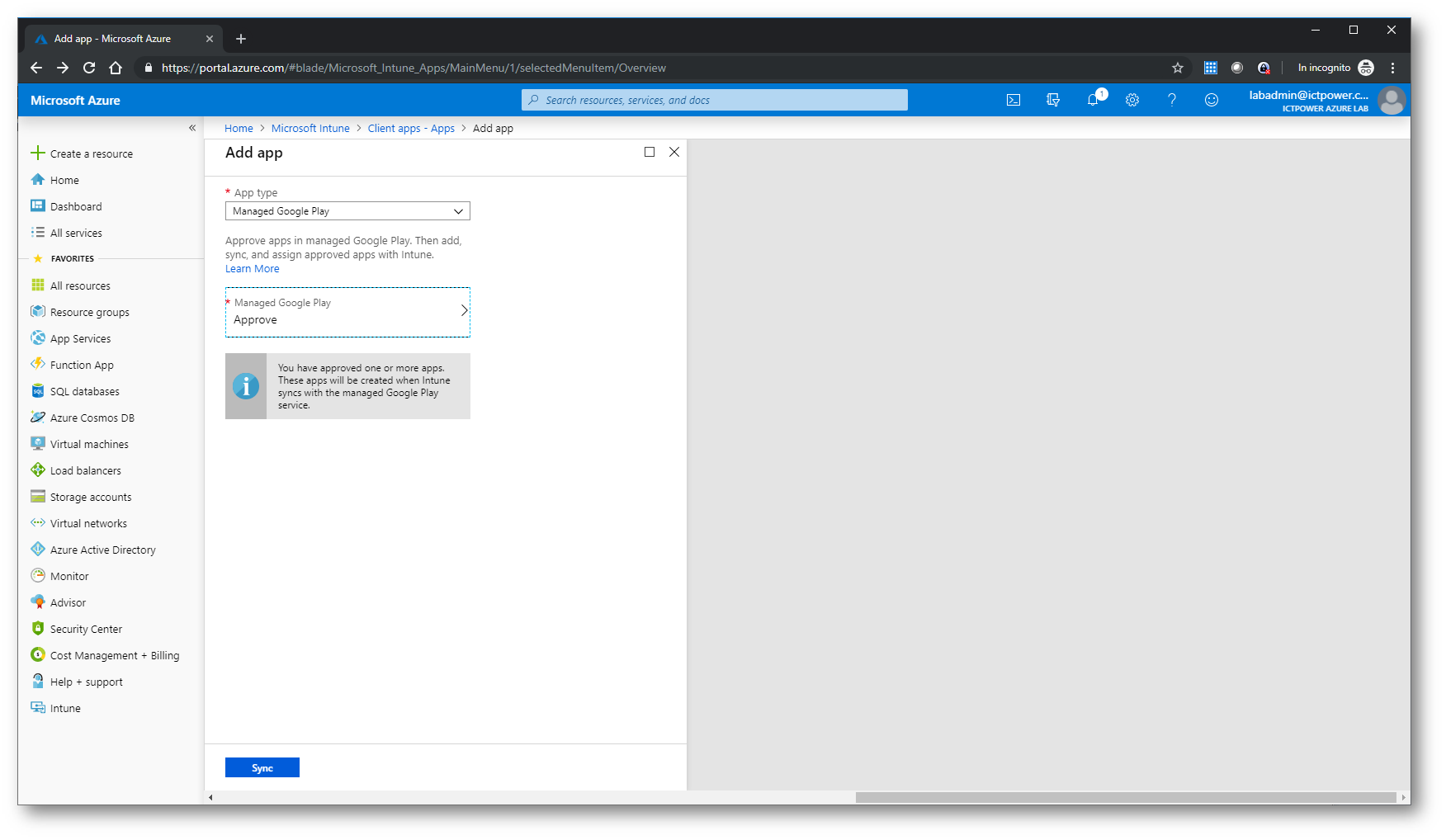Screen dimensions: 1446x840
Task: Open SQL databases icon
Action: (x=38, y=390)
